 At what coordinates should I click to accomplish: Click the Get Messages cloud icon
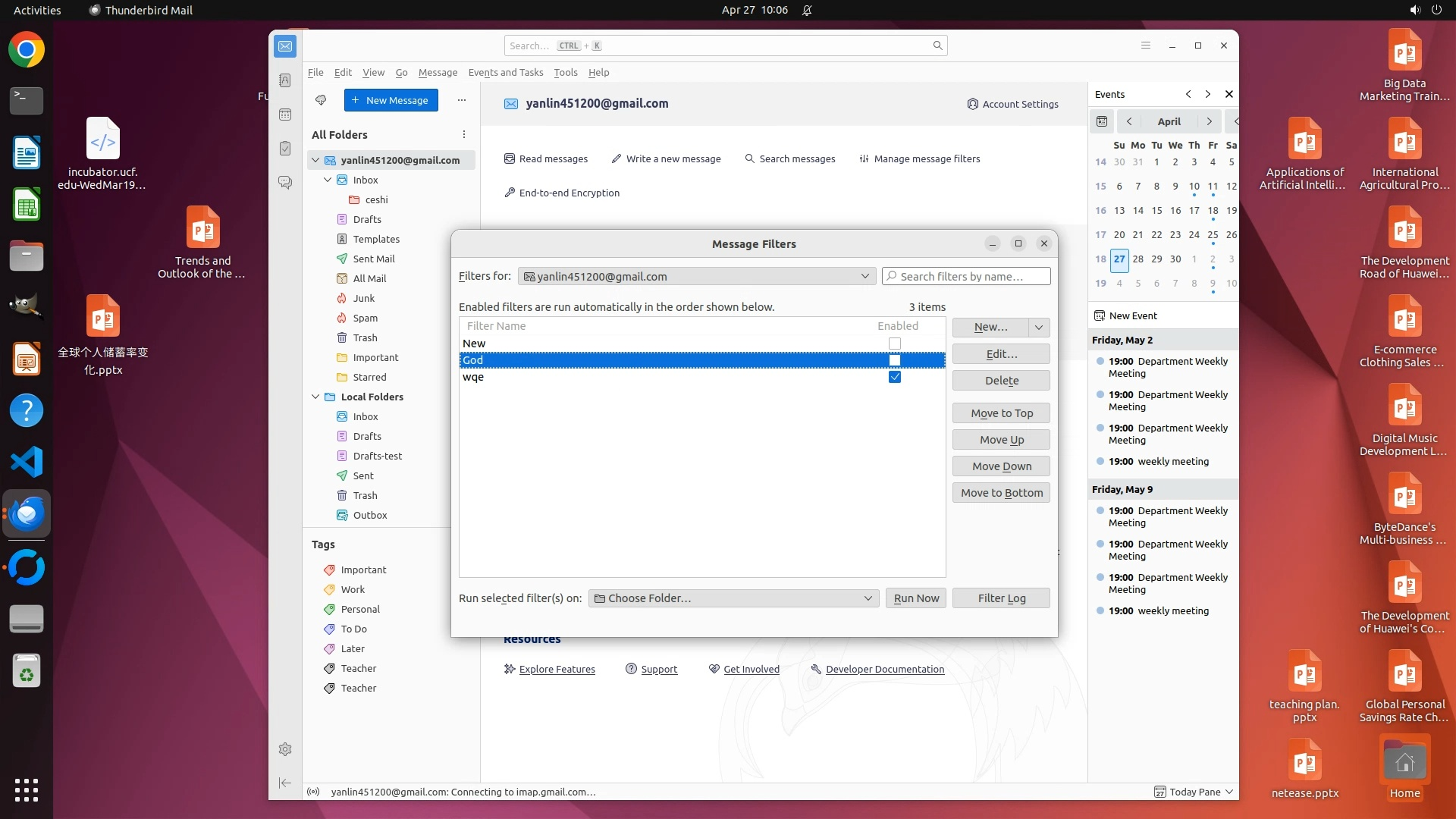click(321, 100)
